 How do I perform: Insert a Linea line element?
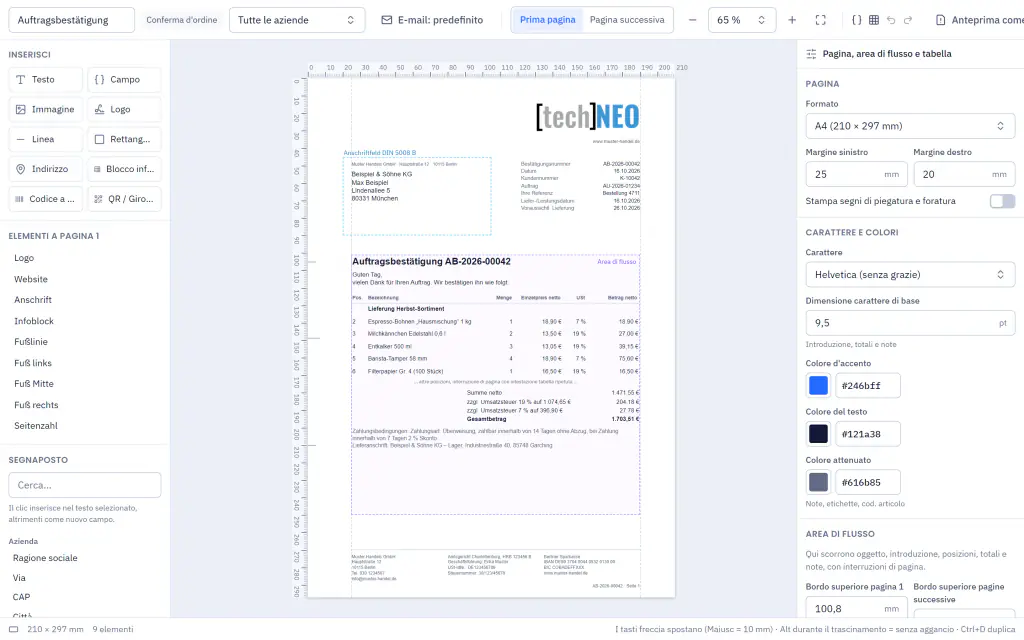(x=46, y=139)
